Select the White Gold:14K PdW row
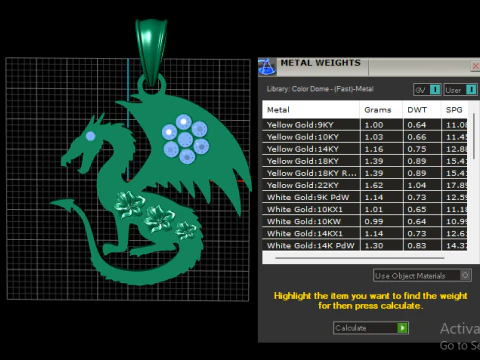Viewport: 480px width, 360px height. [x=365, y=245]
